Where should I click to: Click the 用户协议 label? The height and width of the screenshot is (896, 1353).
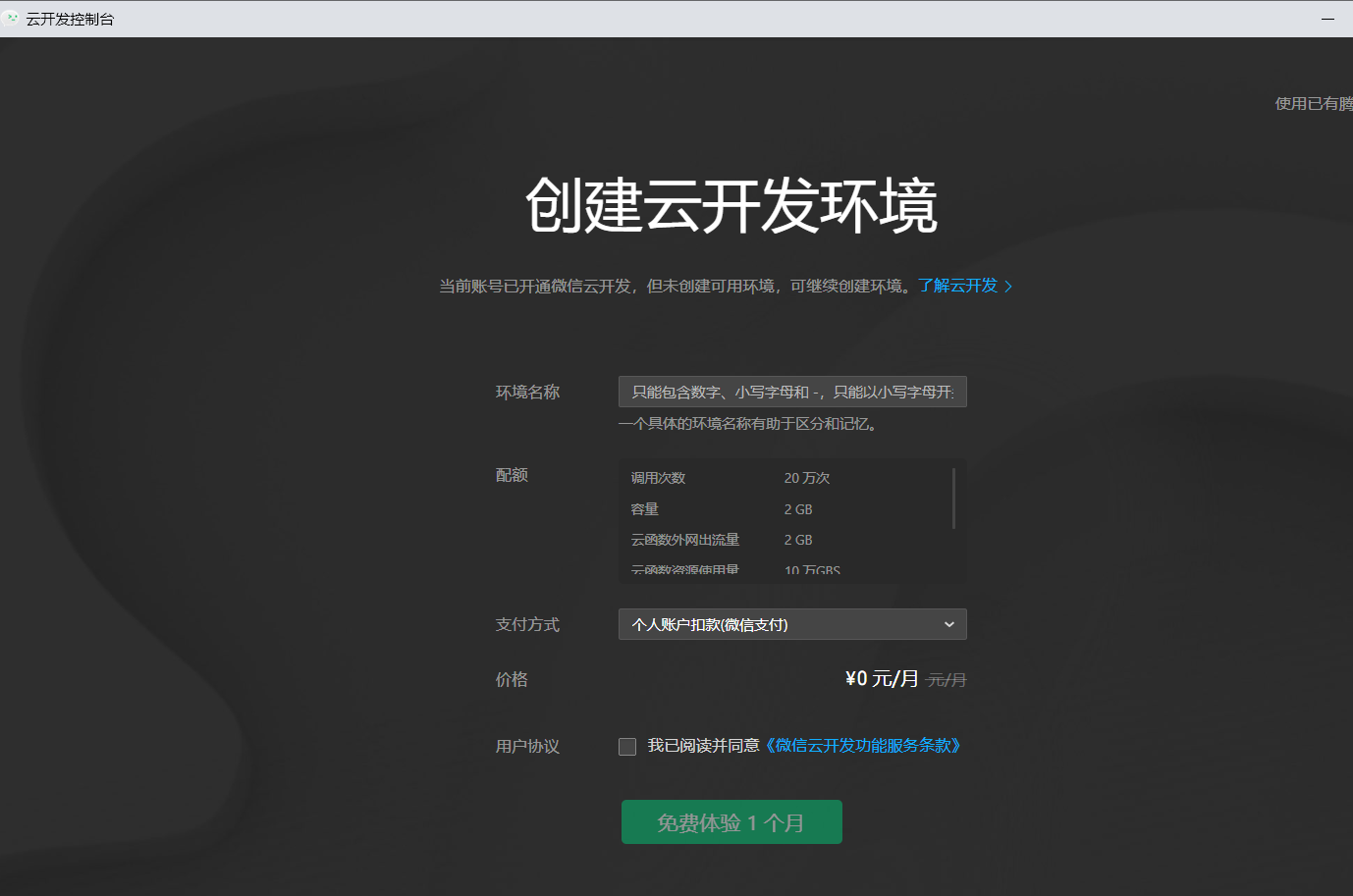coord(527,746)
